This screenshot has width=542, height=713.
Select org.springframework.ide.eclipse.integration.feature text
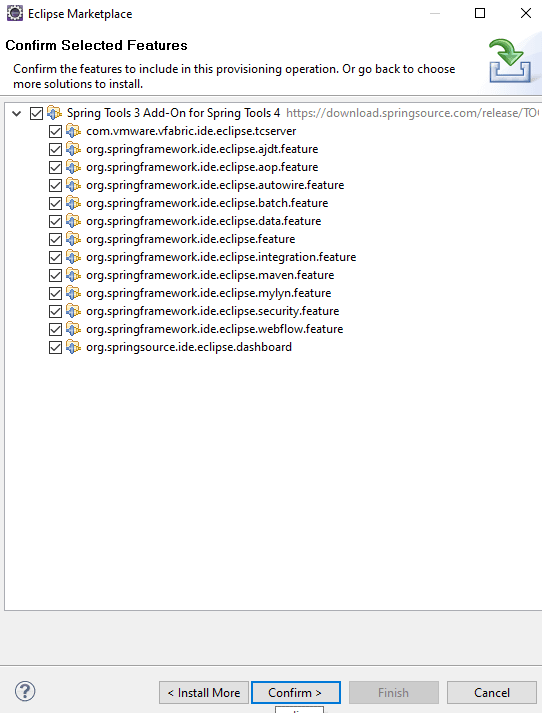[221, 257]
